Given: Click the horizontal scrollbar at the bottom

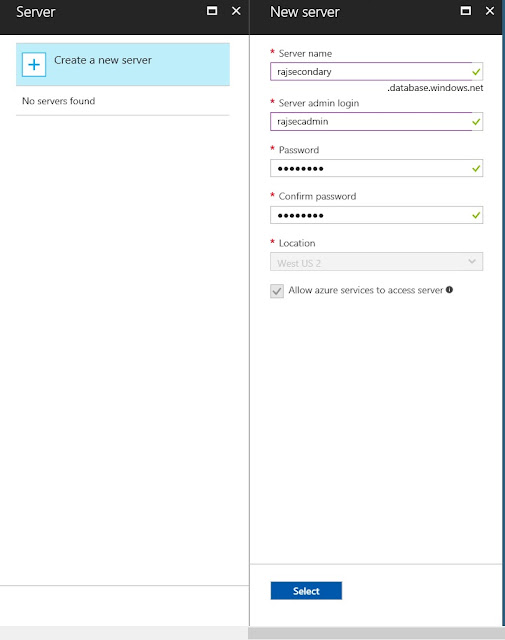Looking at the screenshot, I should click(376, 633).
